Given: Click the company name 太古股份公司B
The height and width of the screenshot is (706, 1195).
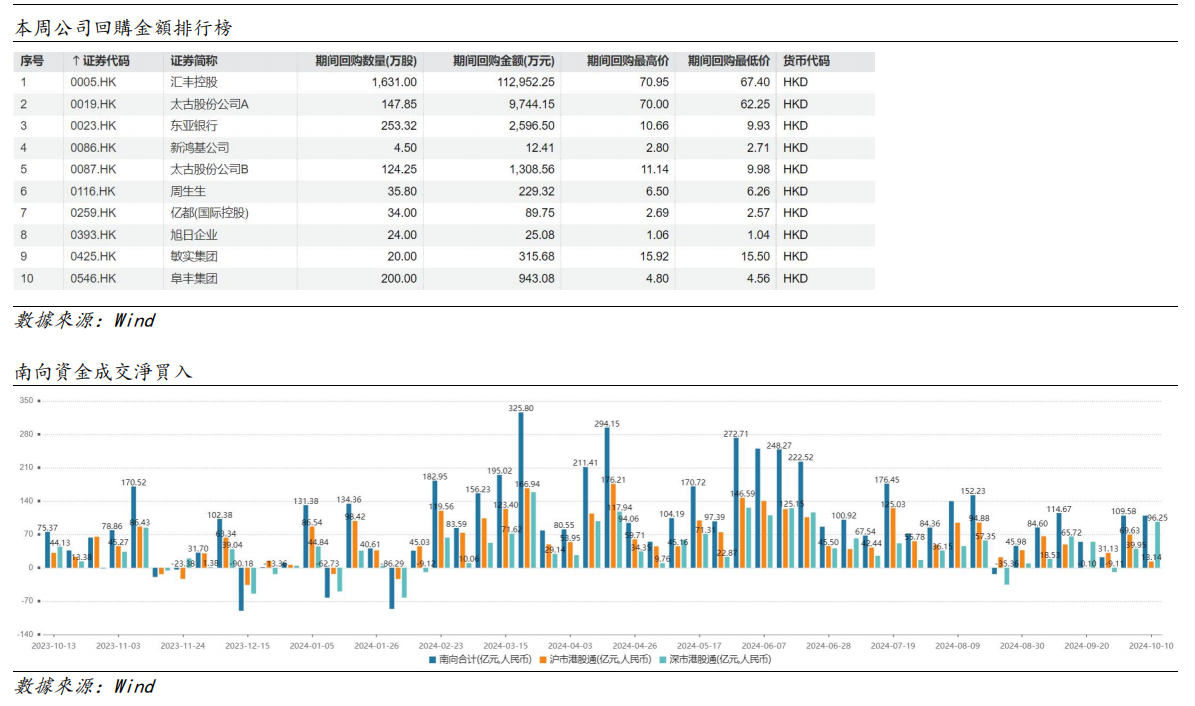Looking at the screenshot, I should point(209,169).
